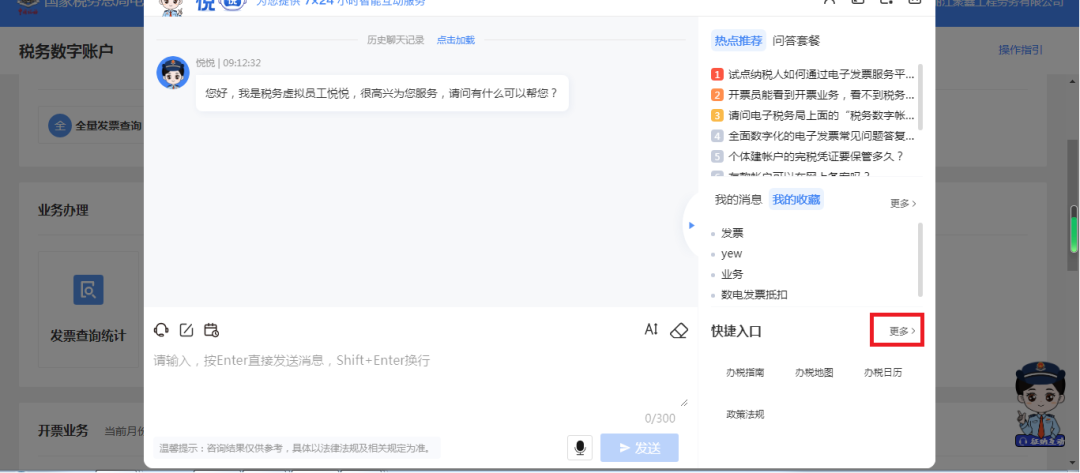
Task: Change font size via AI icon
Action: [x=652, y=330]
